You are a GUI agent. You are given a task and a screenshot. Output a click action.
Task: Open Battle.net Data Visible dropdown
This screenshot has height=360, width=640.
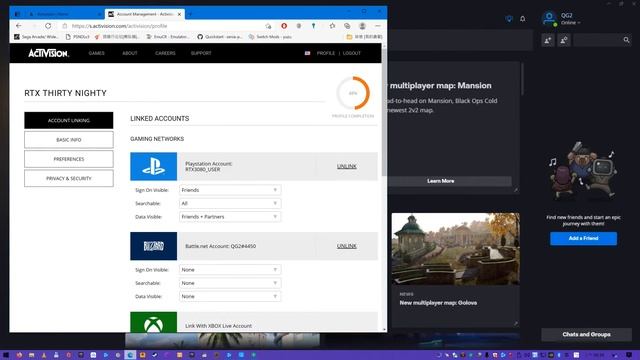pos(230,296)
